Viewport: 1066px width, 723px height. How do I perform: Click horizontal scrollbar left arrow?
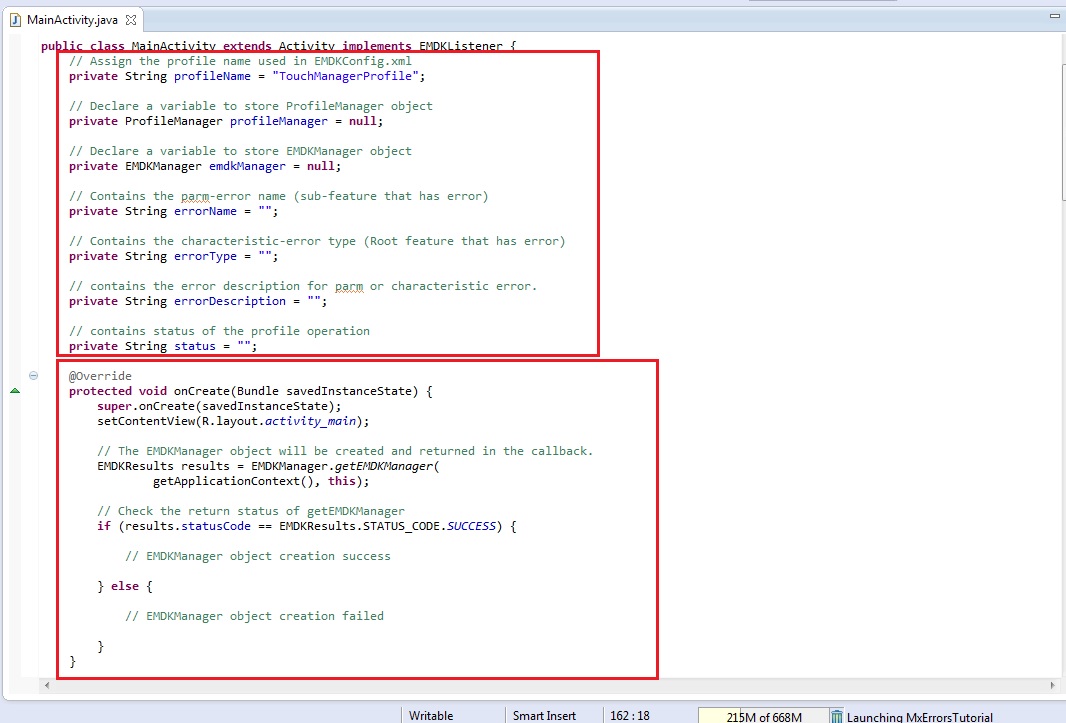(x=45, y=685)
